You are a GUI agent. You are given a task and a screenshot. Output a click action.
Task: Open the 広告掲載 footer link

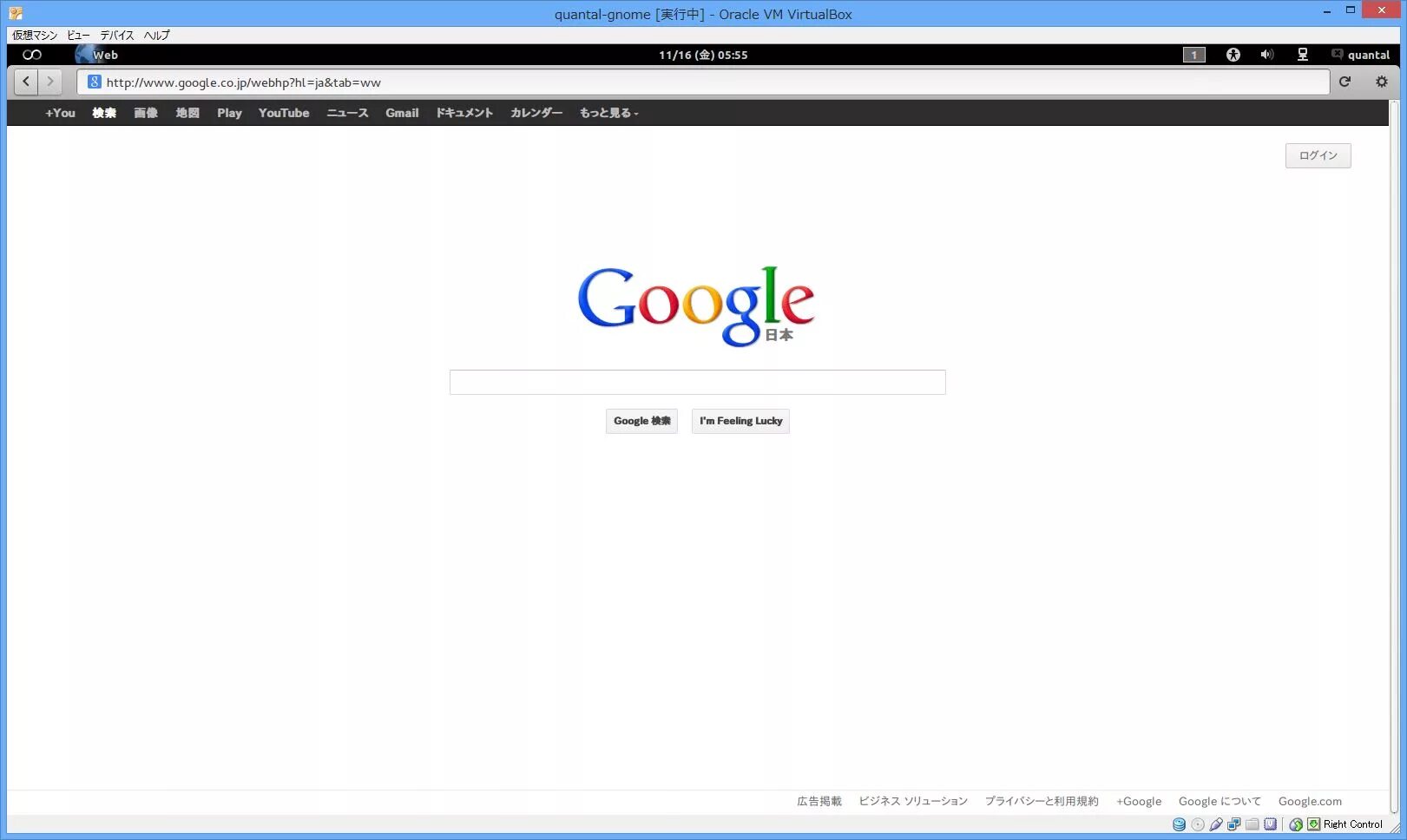point(819,801)
